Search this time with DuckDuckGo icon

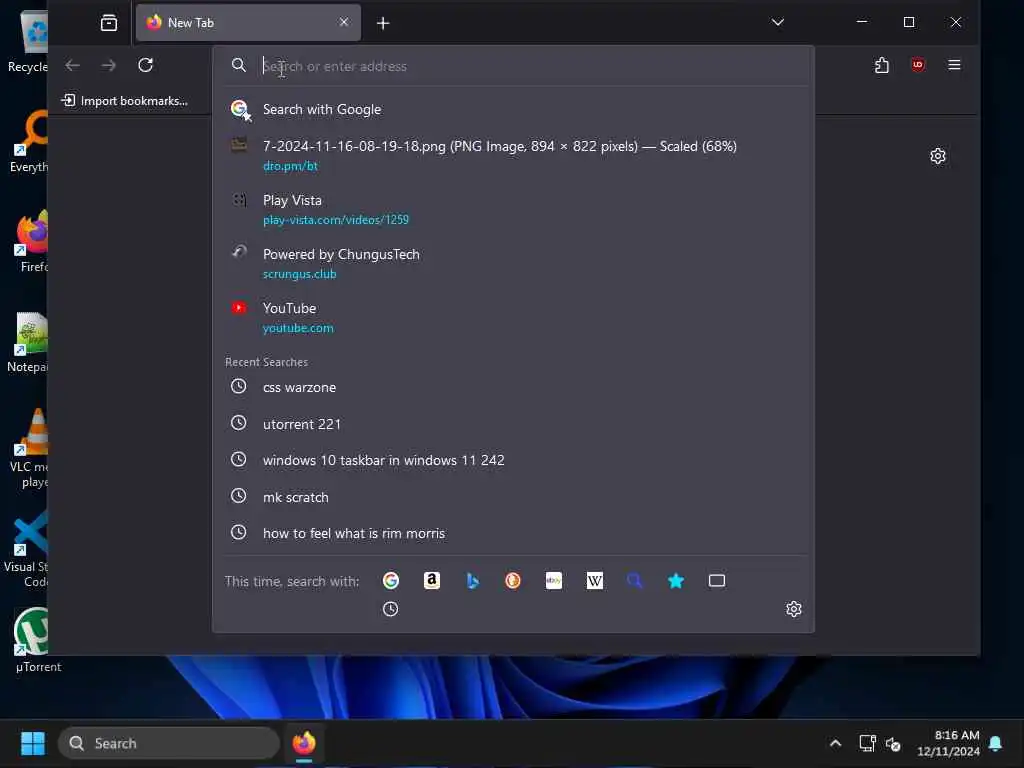click(x=513, y=581)
